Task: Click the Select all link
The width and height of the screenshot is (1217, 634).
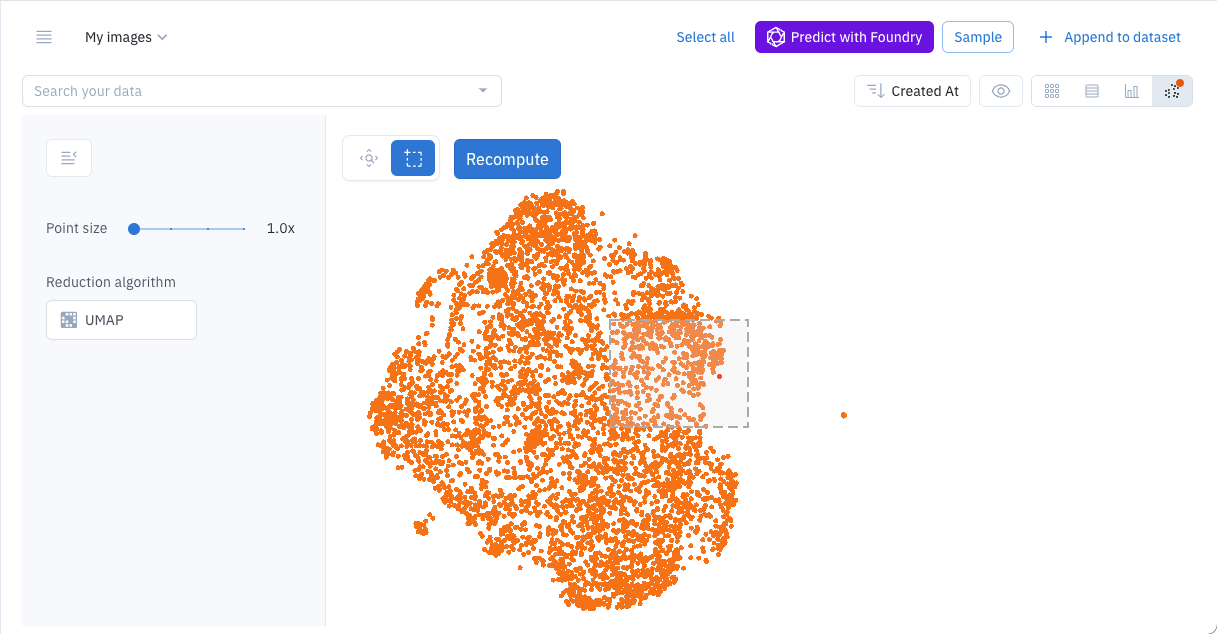Action: click(x=705, y=37)
